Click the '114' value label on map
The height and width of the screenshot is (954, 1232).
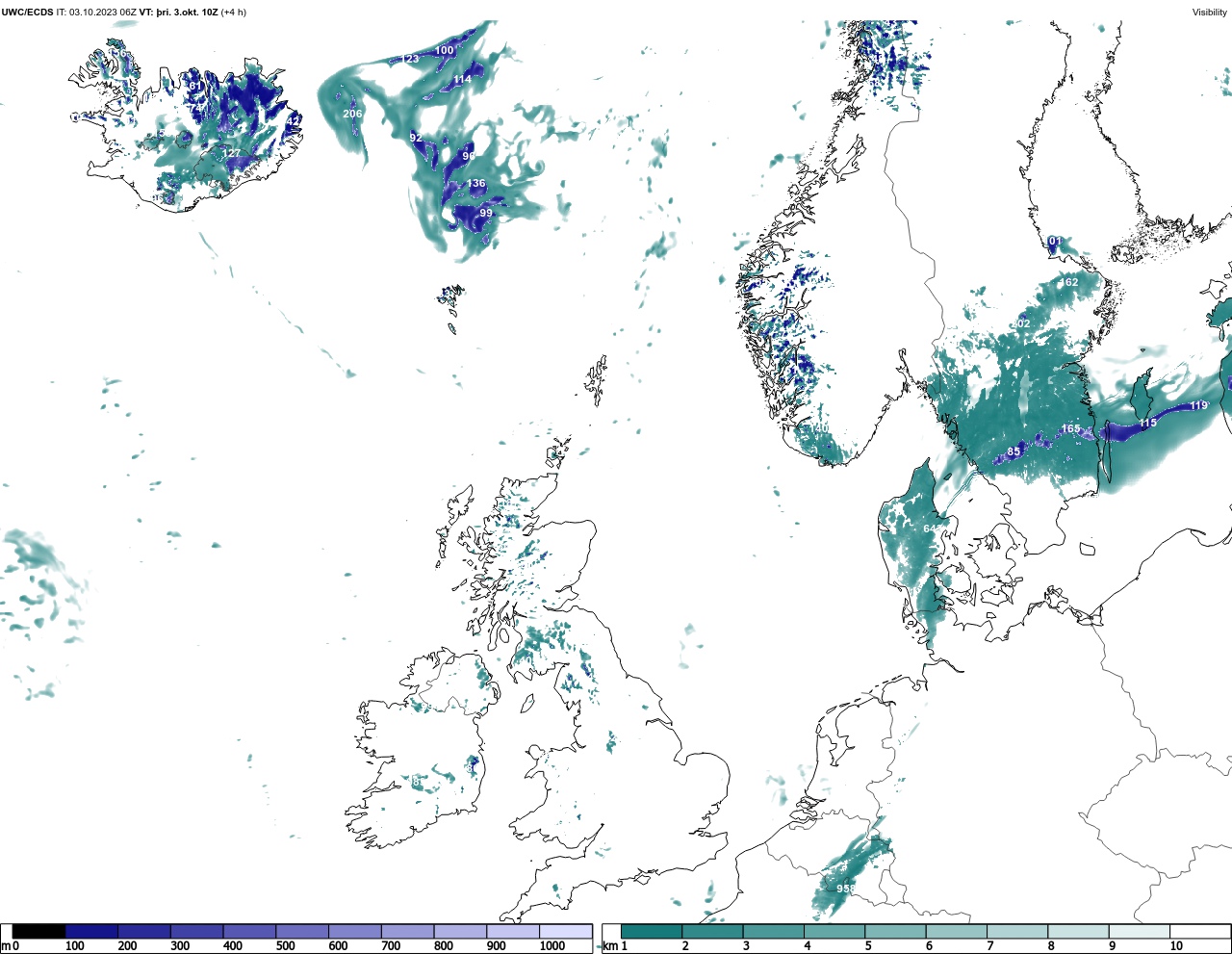(x=462, y=80)
